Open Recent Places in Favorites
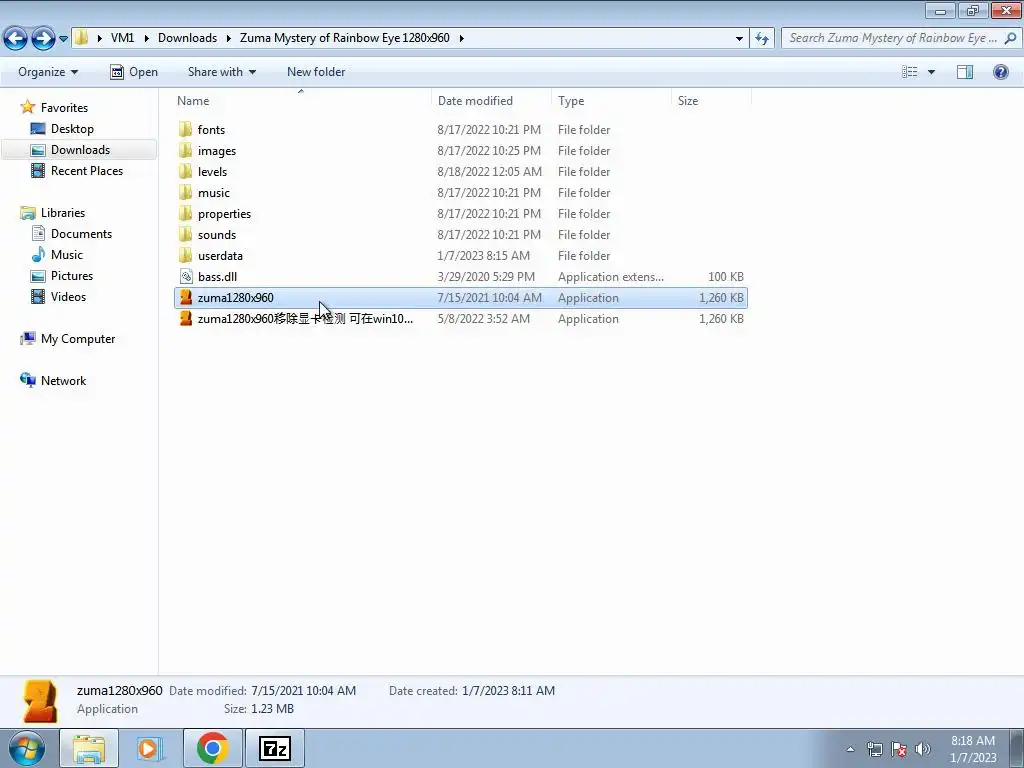This screenshot has height=768, width=1024. (x=87, y=170)
